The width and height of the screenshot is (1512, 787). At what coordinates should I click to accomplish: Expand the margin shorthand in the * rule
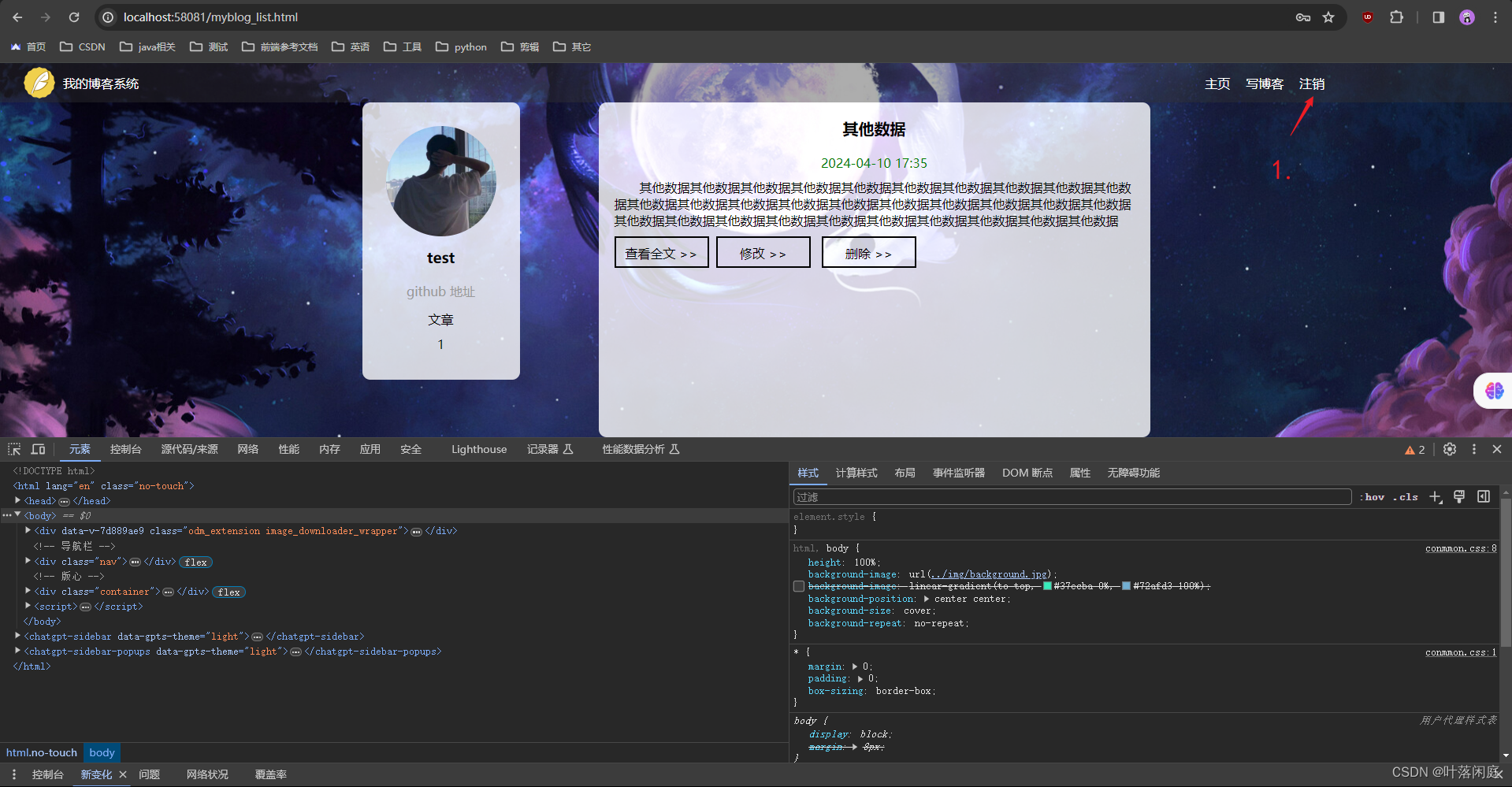point(855,666)
